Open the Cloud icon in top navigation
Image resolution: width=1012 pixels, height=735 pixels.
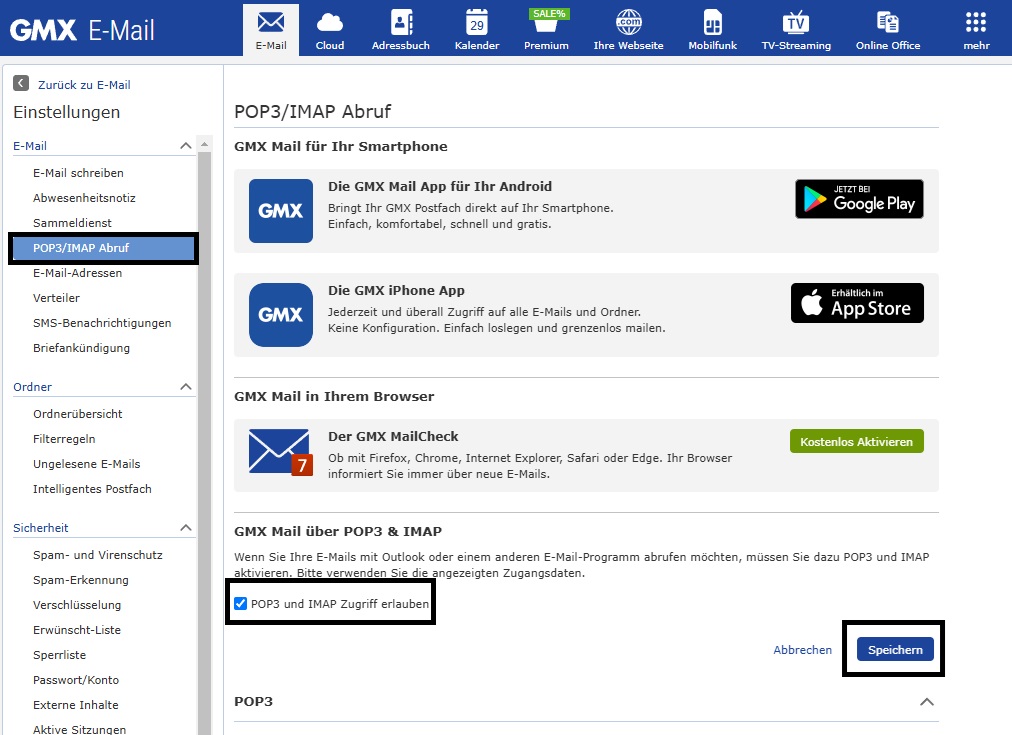coord(330,30)
